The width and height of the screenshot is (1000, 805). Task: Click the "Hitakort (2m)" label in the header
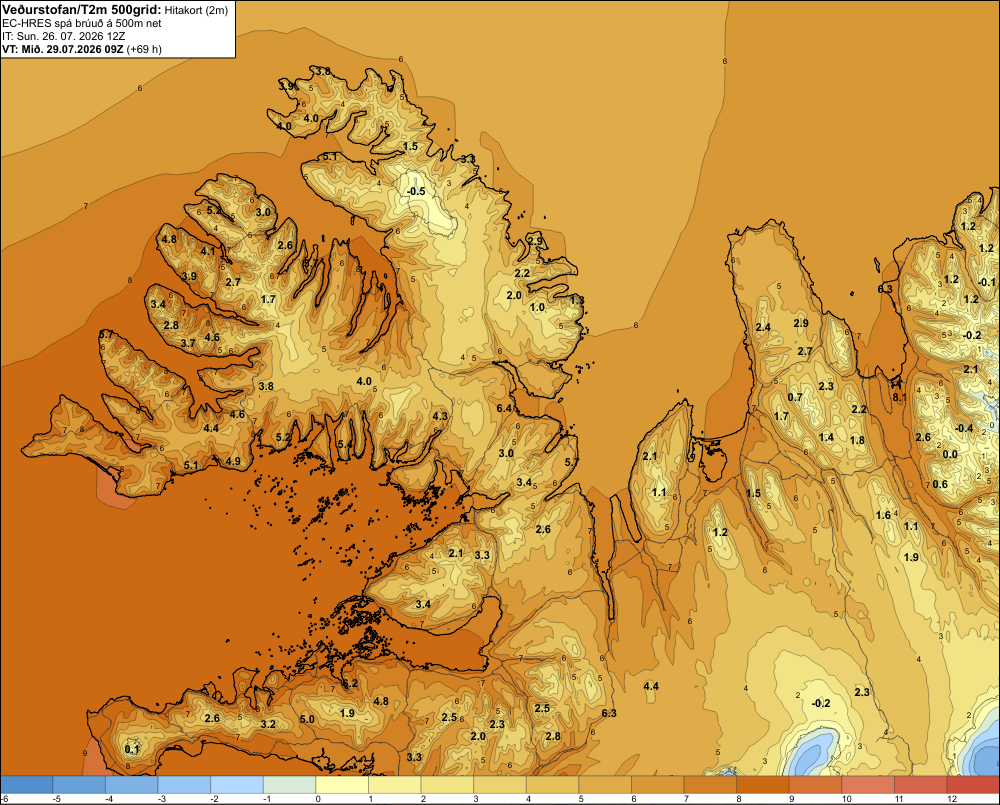pyautogui.click(x=196, y=10)
